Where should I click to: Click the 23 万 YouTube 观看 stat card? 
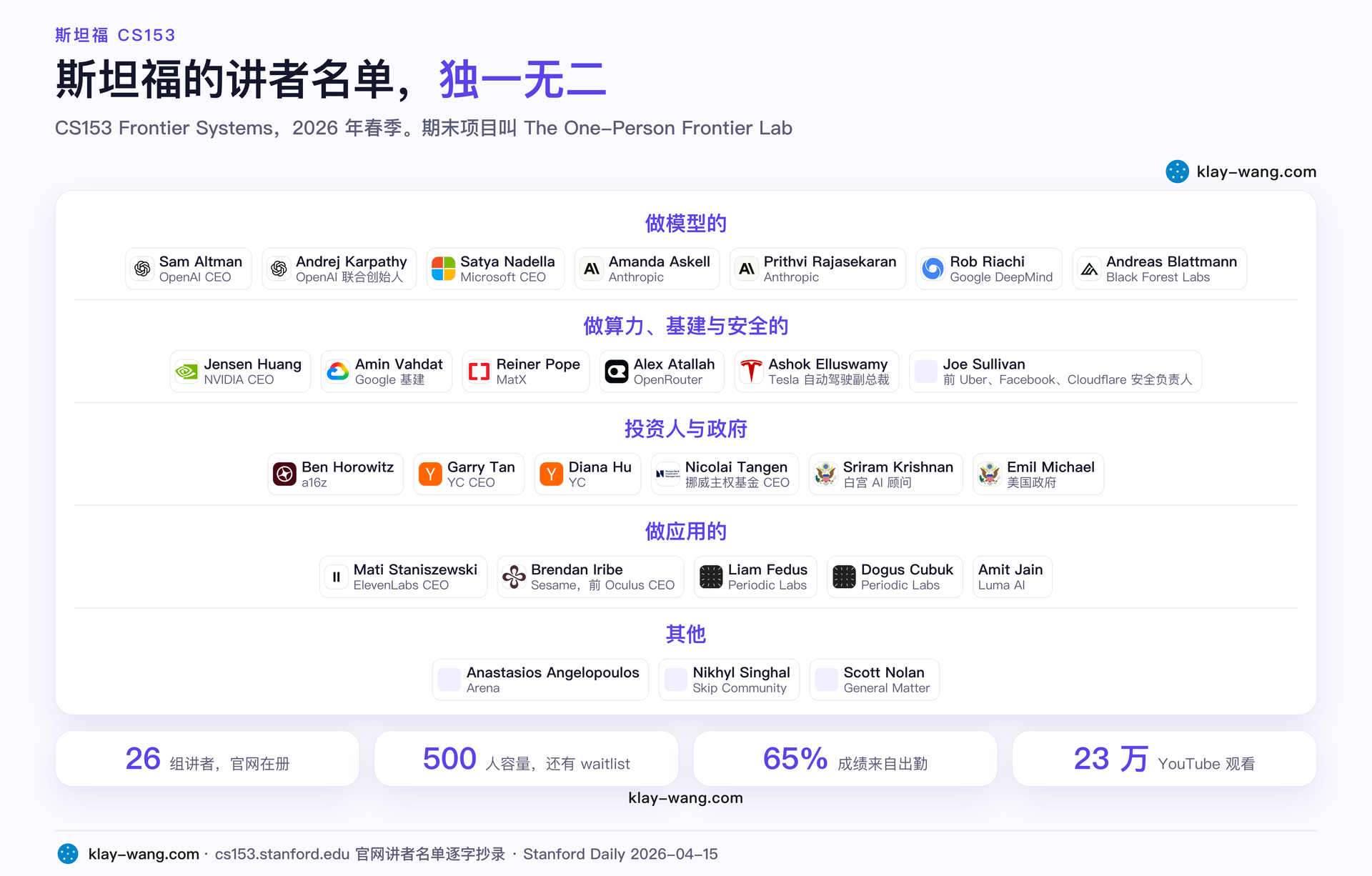coord(1165,759)
